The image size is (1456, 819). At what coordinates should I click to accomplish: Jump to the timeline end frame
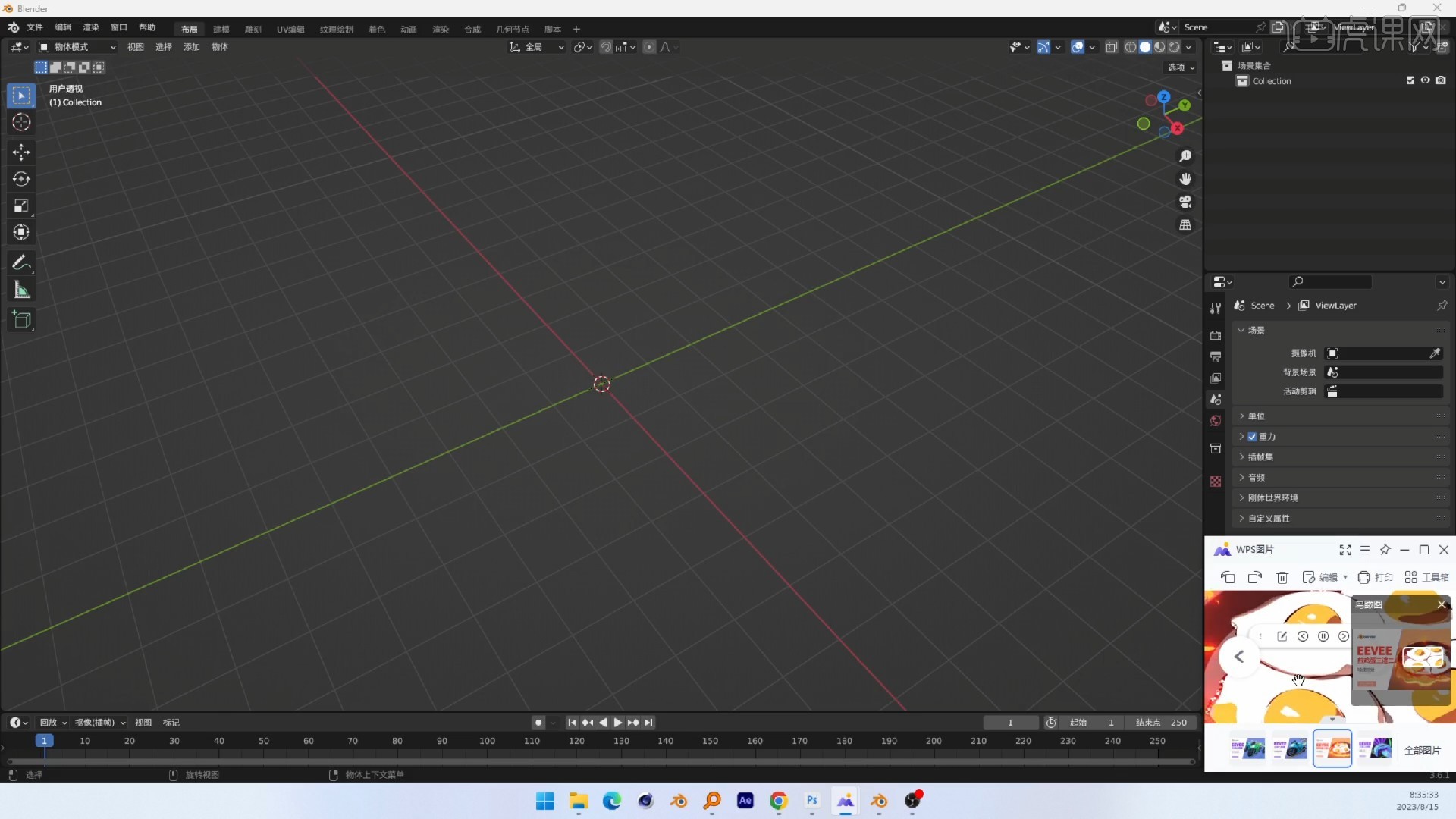click(x=649, y=723)
